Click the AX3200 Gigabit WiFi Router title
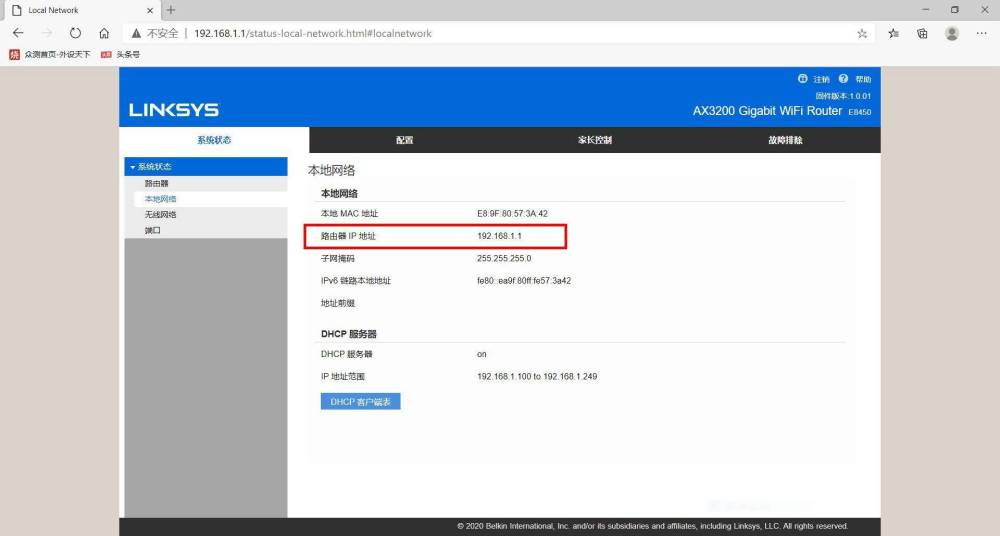1000x536 pixels. tap(767, 111)
